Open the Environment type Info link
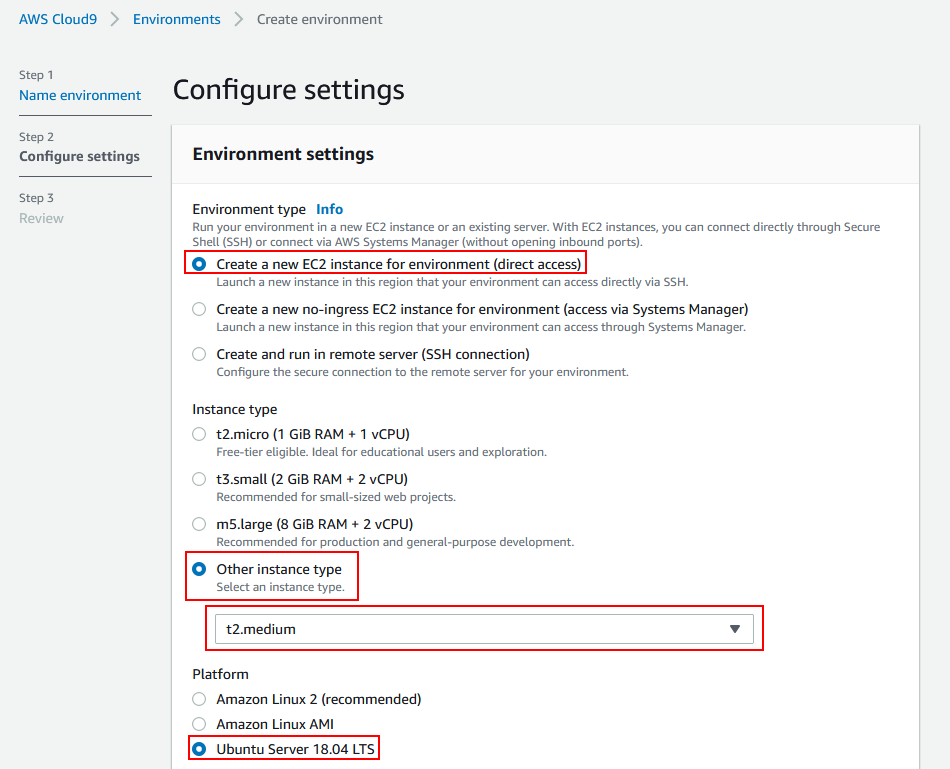The height and width of the screenshot is (769, 950). 329,209
